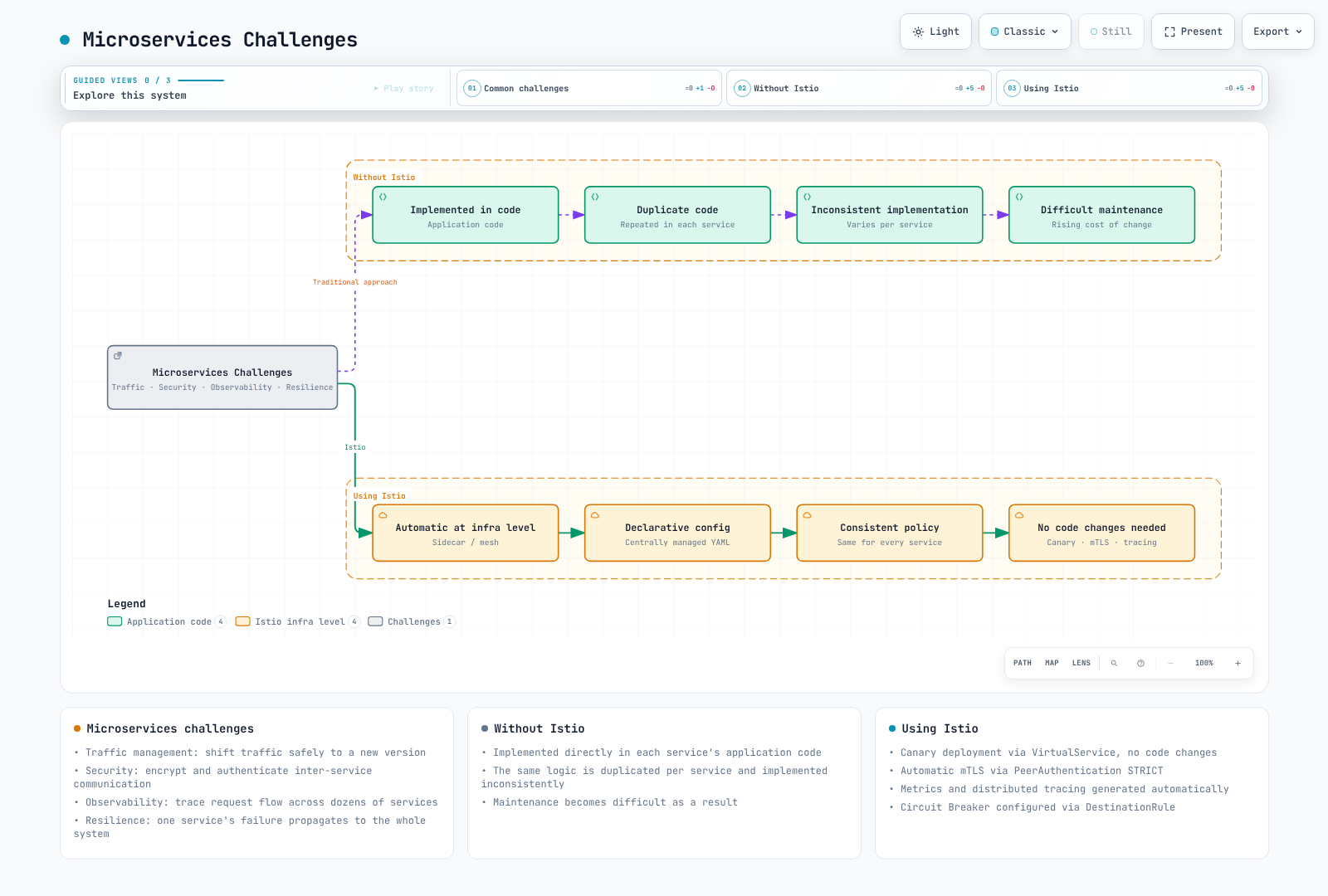Toggle Light theme mode
The height and width of the screenshot is (896, 1328).
935,32
